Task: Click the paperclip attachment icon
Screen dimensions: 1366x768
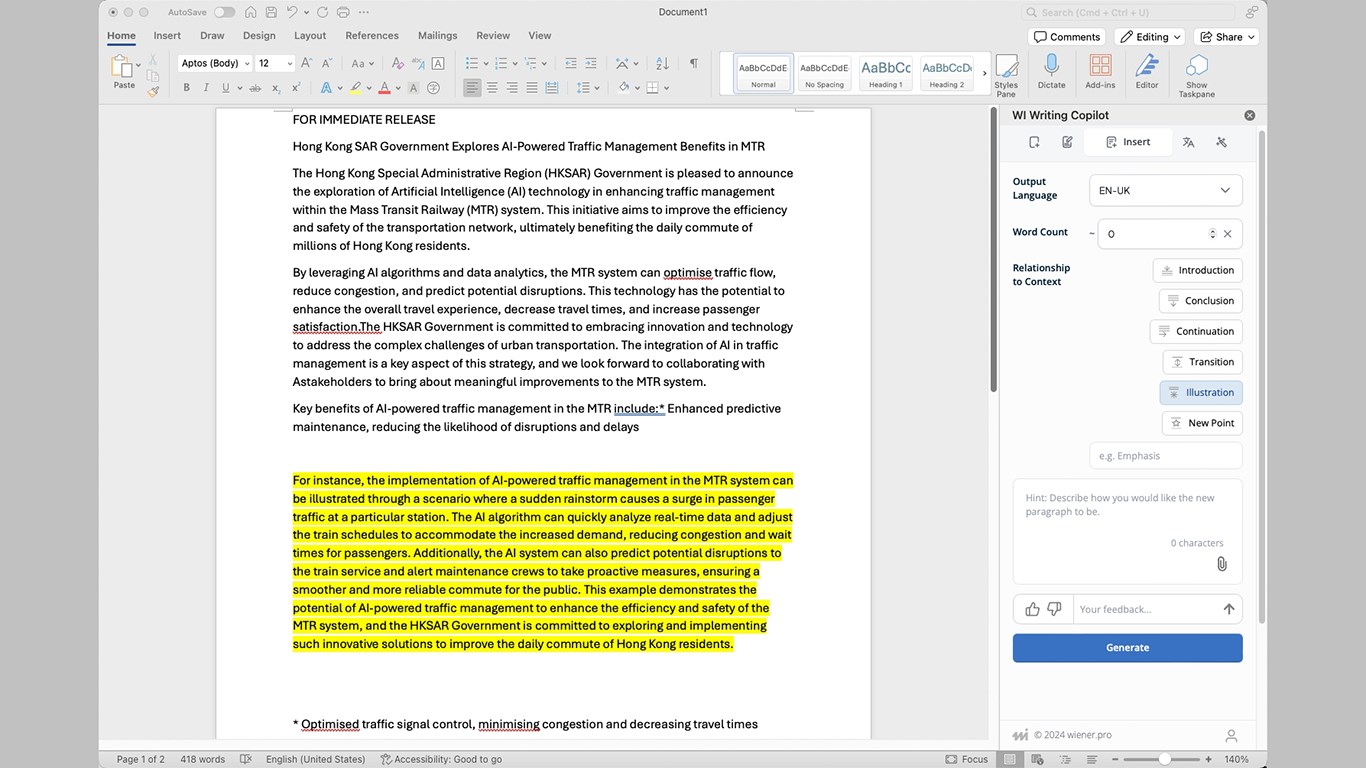Action: point(1221,564)
